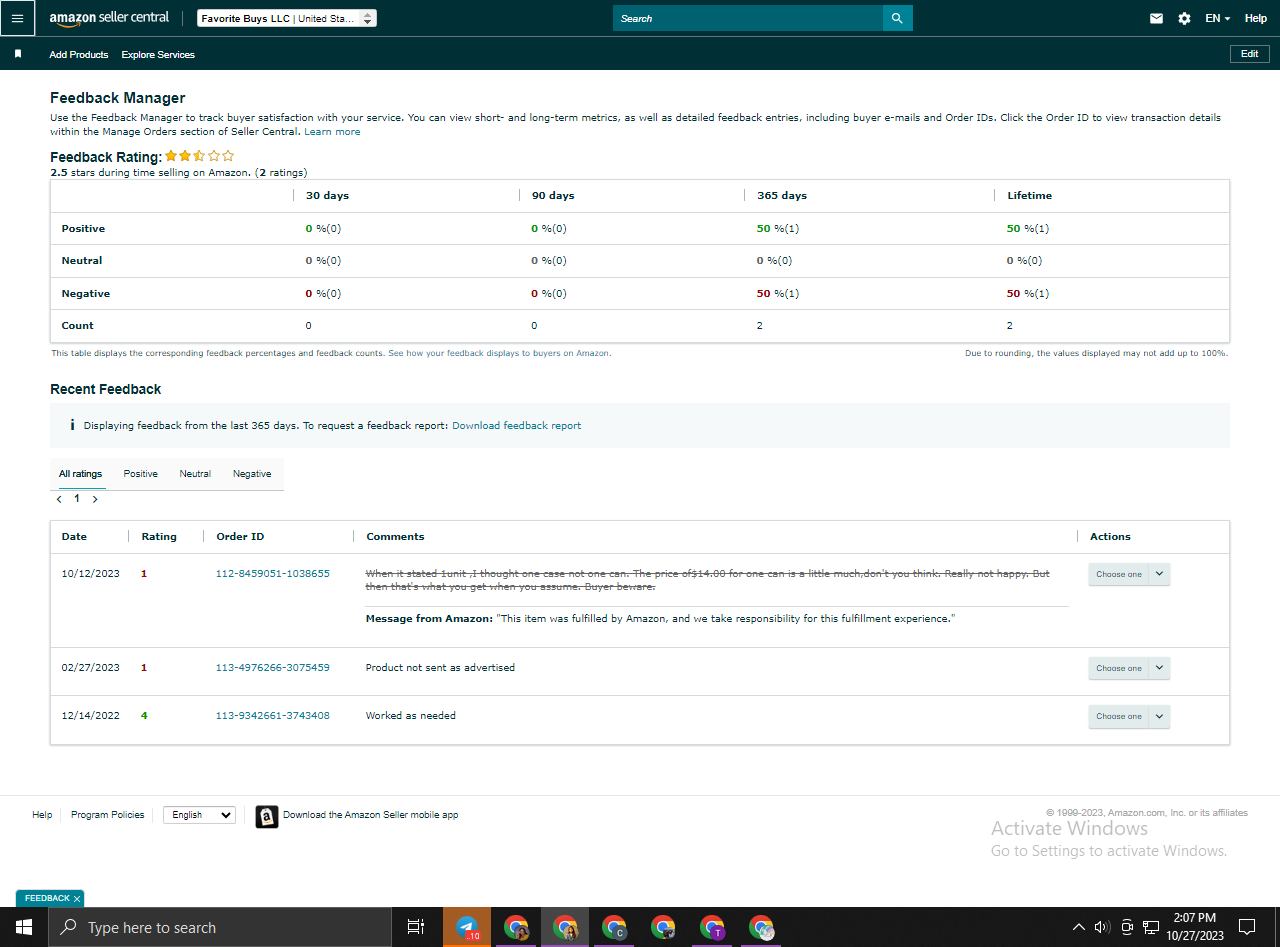Viewport: 1280px width, 947px height.
Task: Open Telegram from the taskbar
Action: 466,927
